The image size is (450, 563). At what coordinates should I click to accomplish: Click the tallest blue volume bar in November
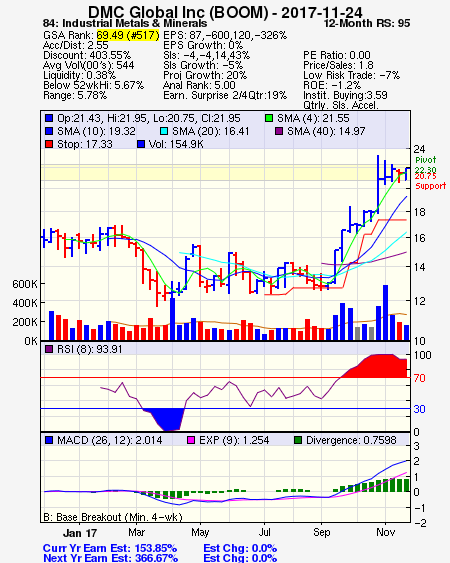click(x=386, y=313)
